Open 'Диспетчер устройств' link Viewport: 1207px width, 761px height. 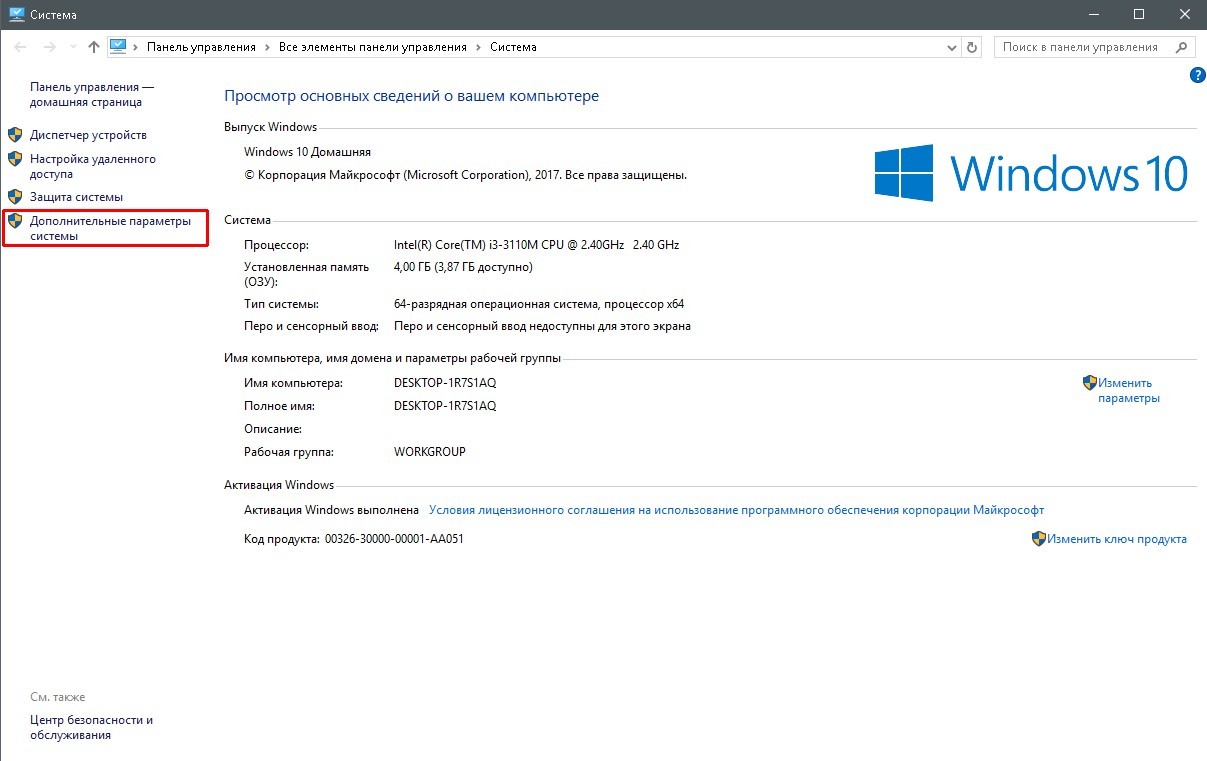[x=88, y=134]
